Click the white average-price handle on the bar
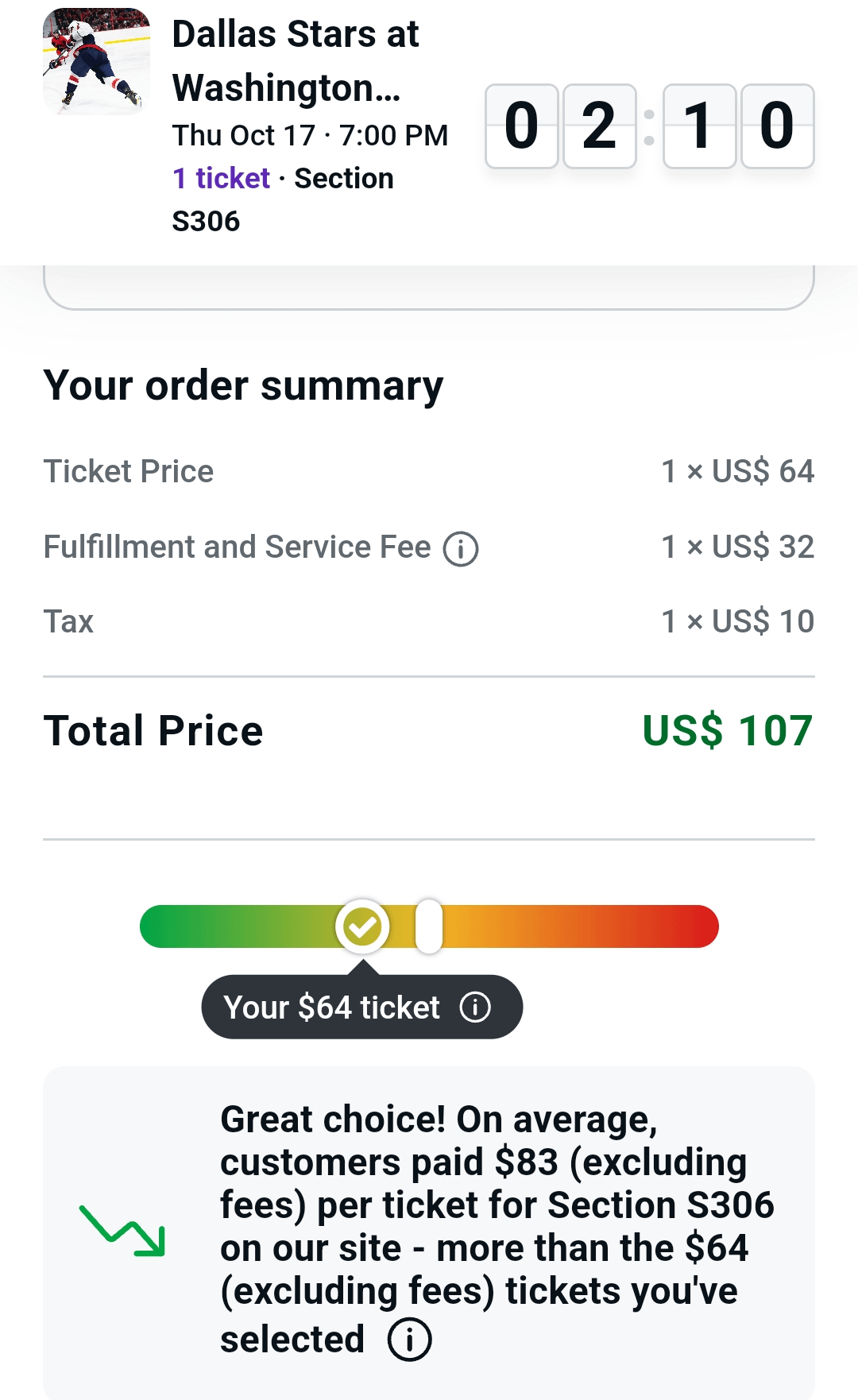This screenshot has width=858, height=1400. point(429,926)
